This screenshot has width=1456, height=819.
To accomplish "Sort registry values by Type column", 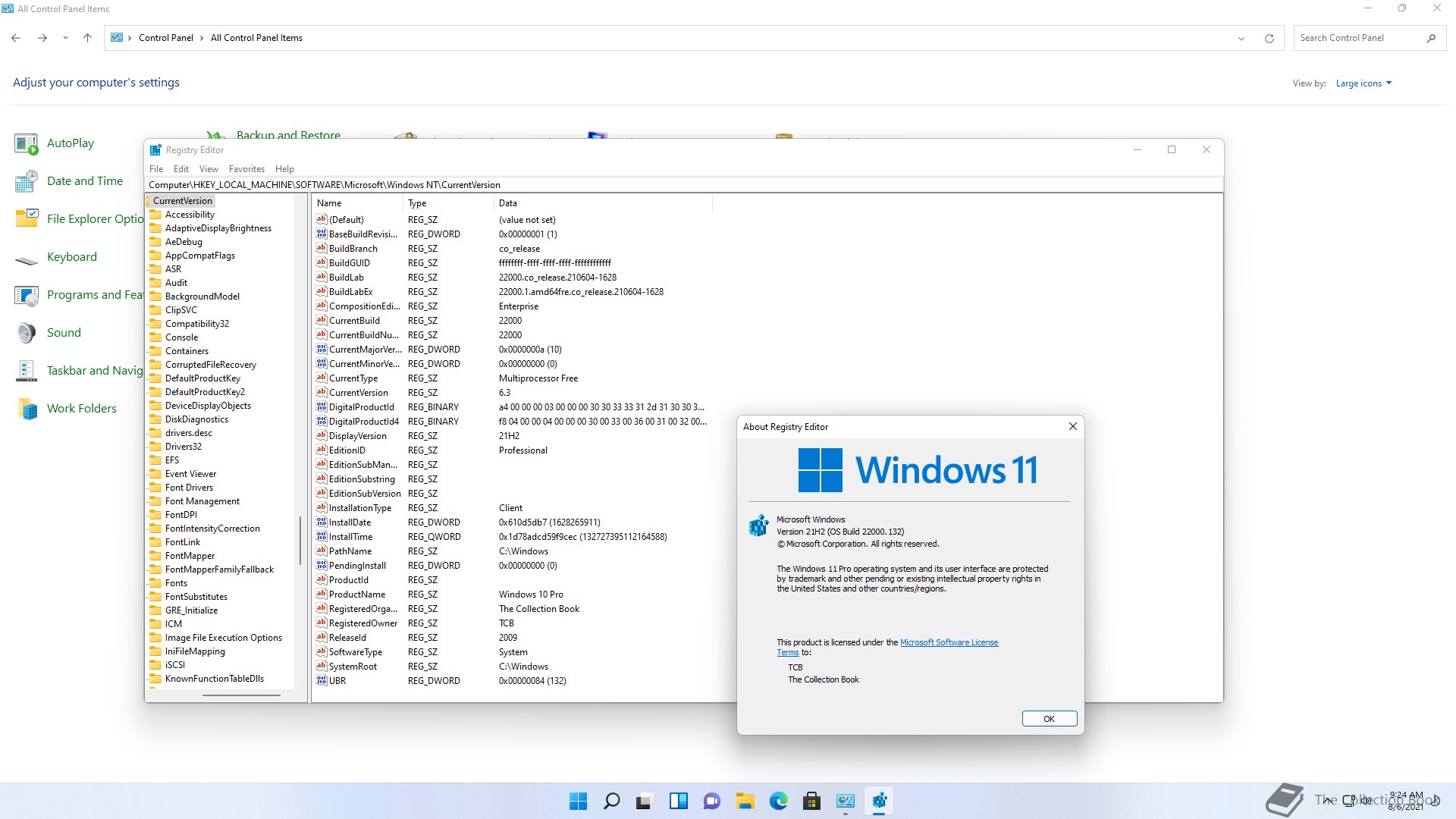I will 447,203.
